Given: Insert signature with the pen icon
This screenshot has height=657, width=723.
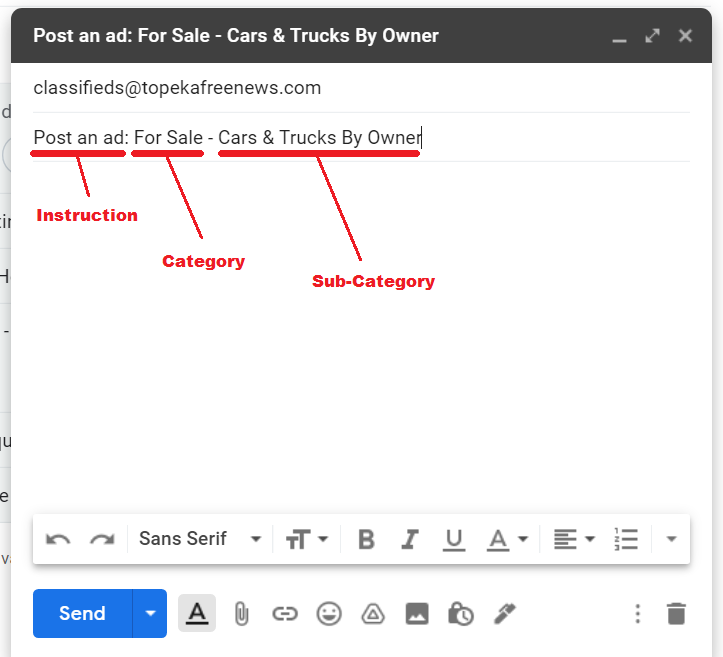Looking at the screenshot, I should pyautogui.click(x=505, y=614).
